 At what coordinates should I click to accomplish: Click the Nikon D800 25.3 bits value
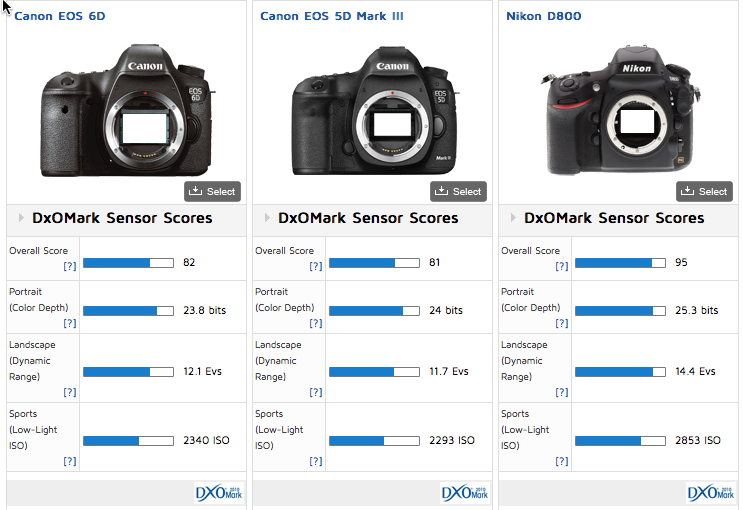coord(697,310)
